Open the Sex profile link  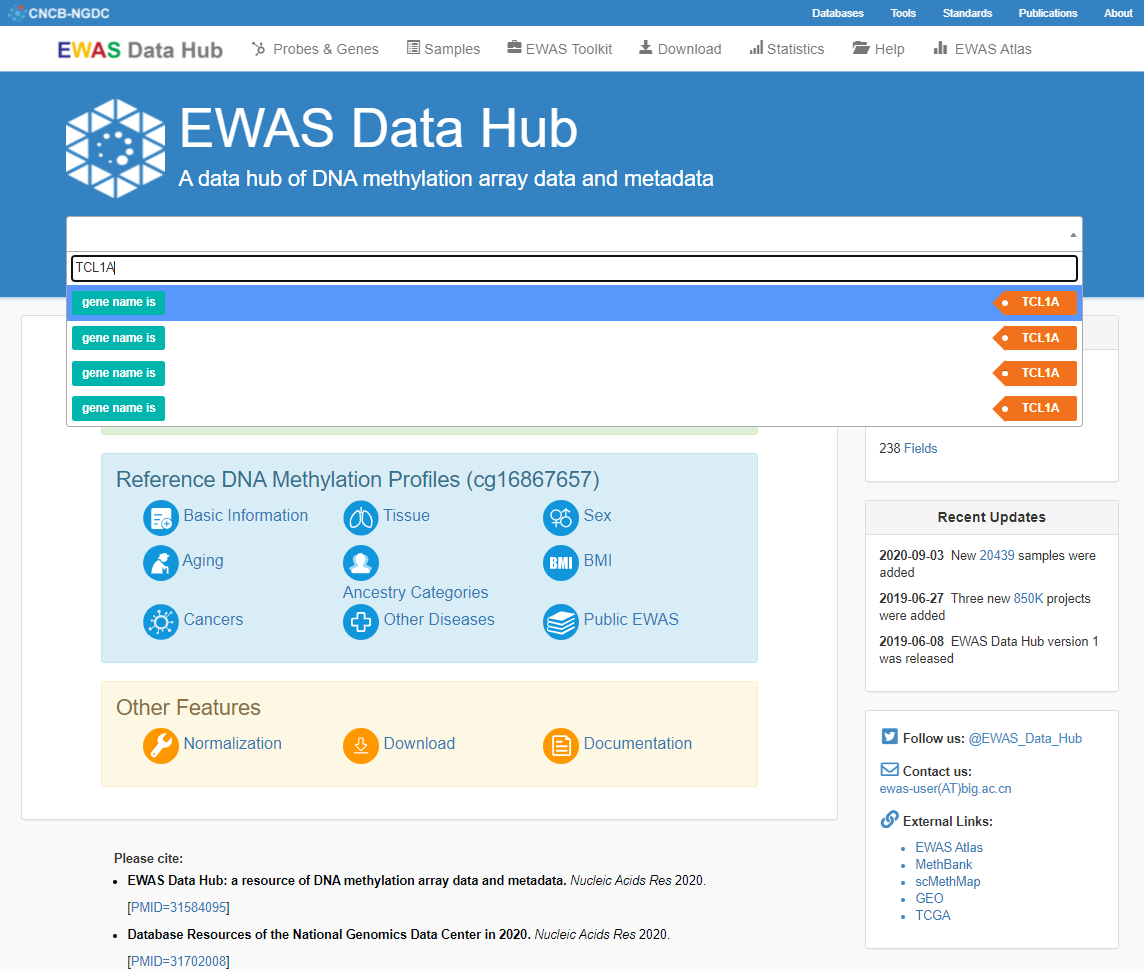[x=597, y=516]
